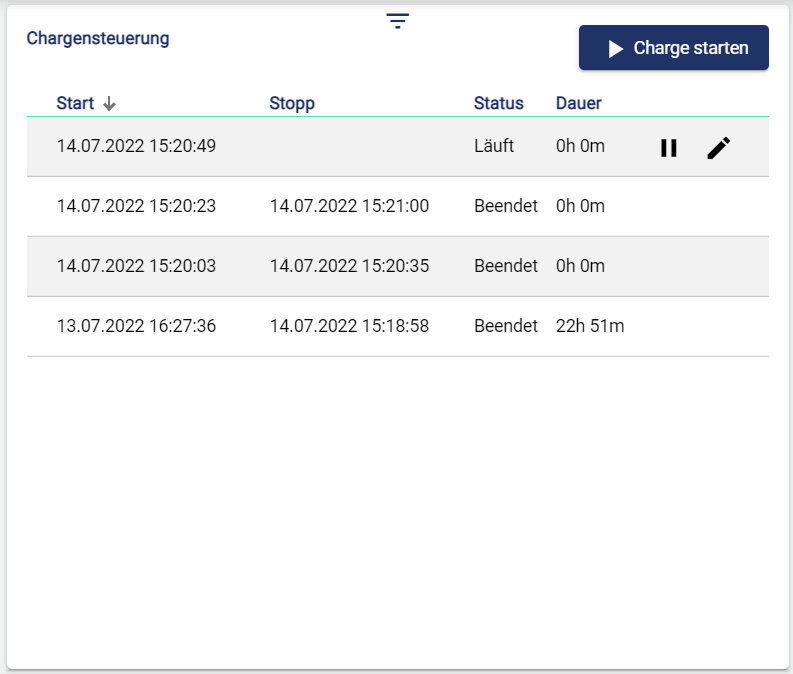Click the play triangle in Charge starten
Screen dimensions: 793x674
click(x=615, y=49)
